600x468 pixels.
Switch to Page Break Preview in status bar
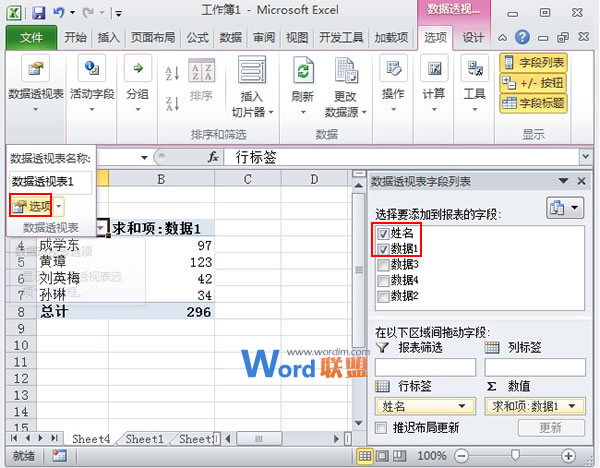click(399, 456)
